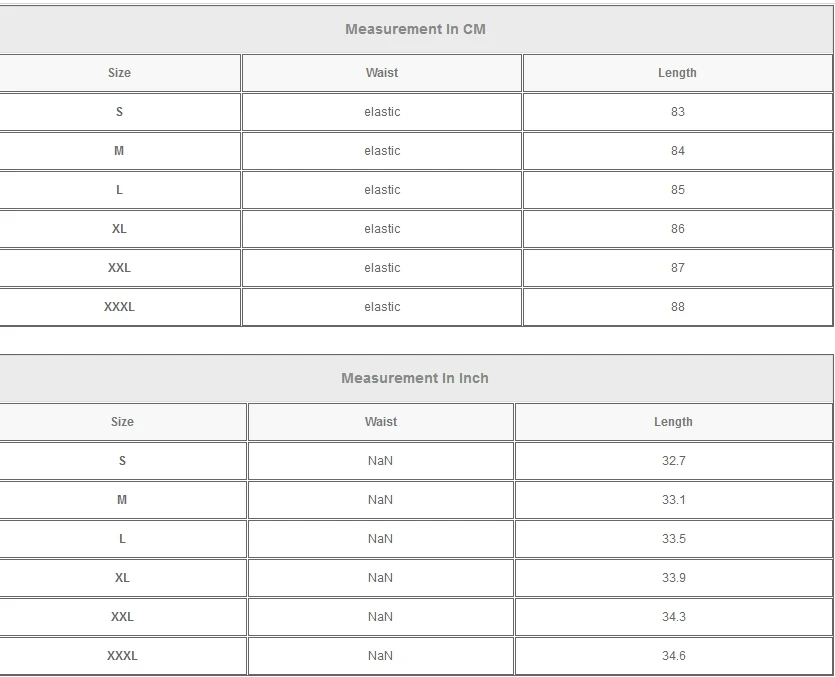Click the length value 83 for size S

tap(677, 112)
